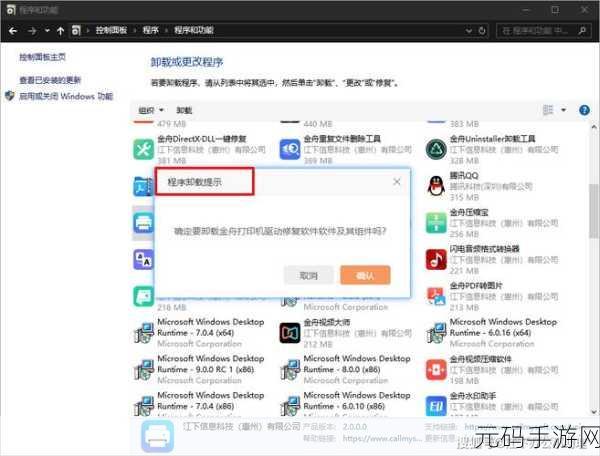The image size is (600, 456).
Task: Select 程序 in the address breadcrumb
Action: (151, 30)
